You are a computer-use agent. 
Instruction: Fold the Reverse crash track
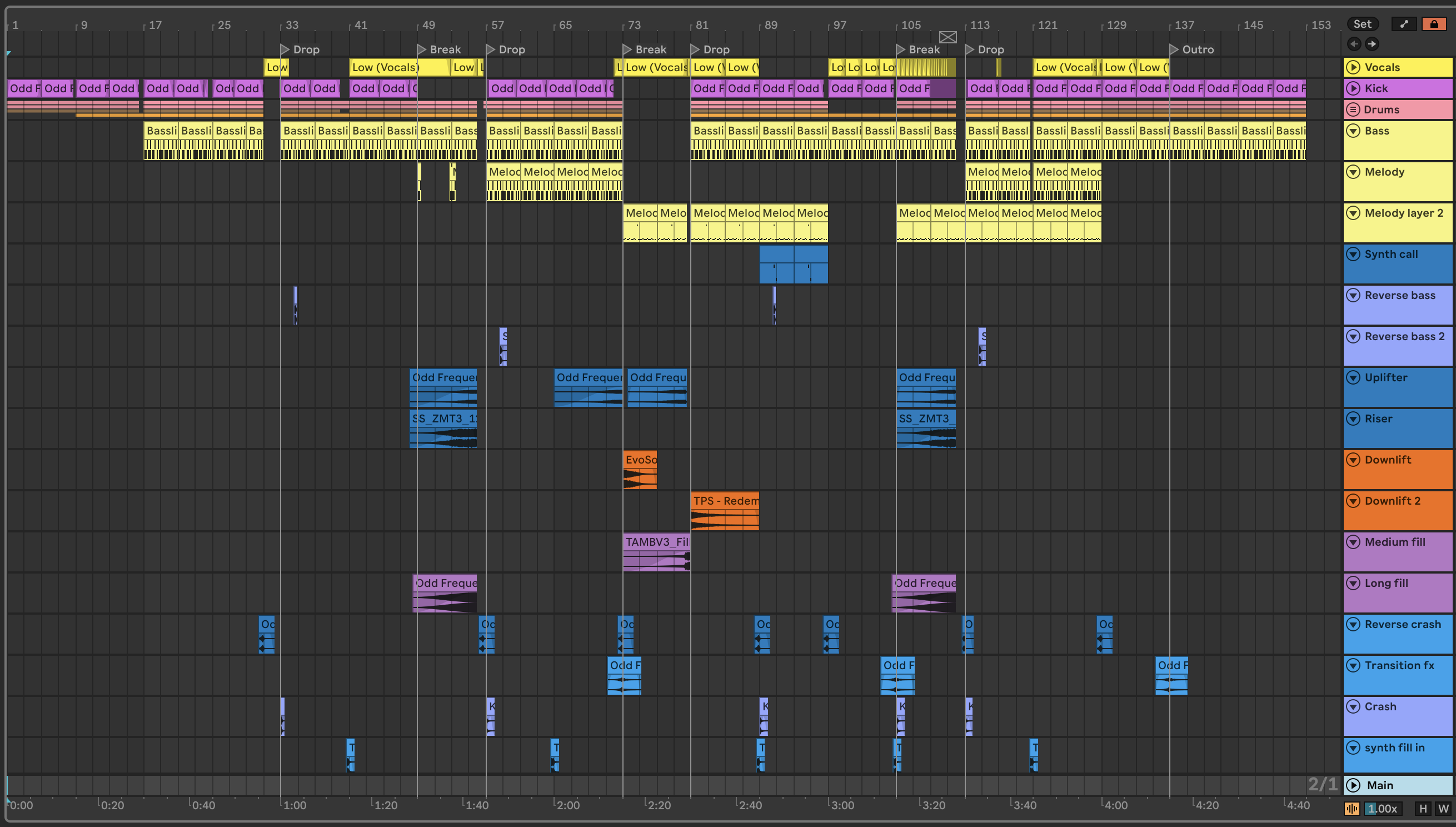pyautogui.click(x=1353, y=624)
